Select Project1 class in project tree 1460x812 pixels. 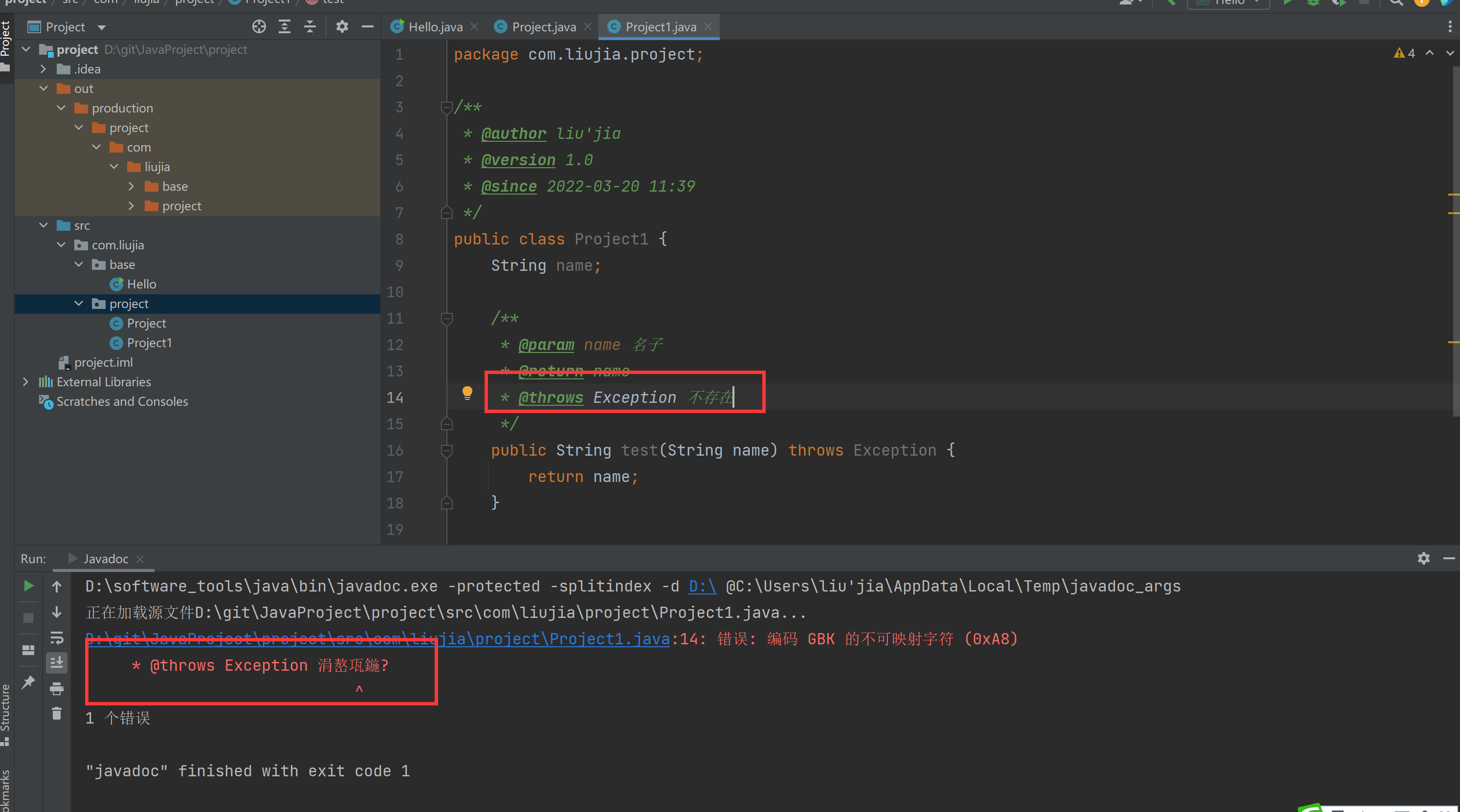pyautogui.click(x=149, y=343)
